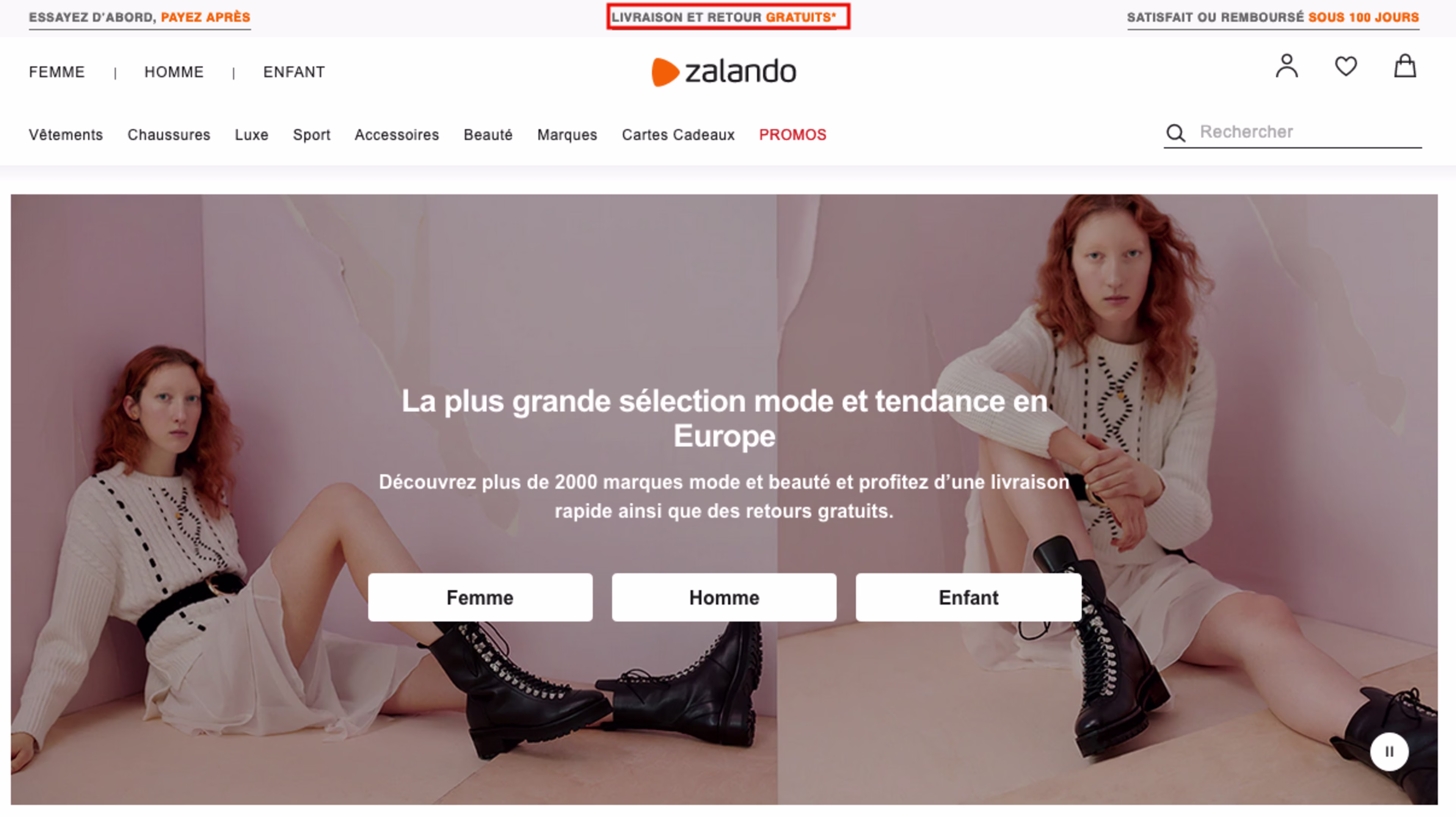Click the white Homme banner button
Image resolution: width=1456 pixels, height=817 pixels.
723,597
